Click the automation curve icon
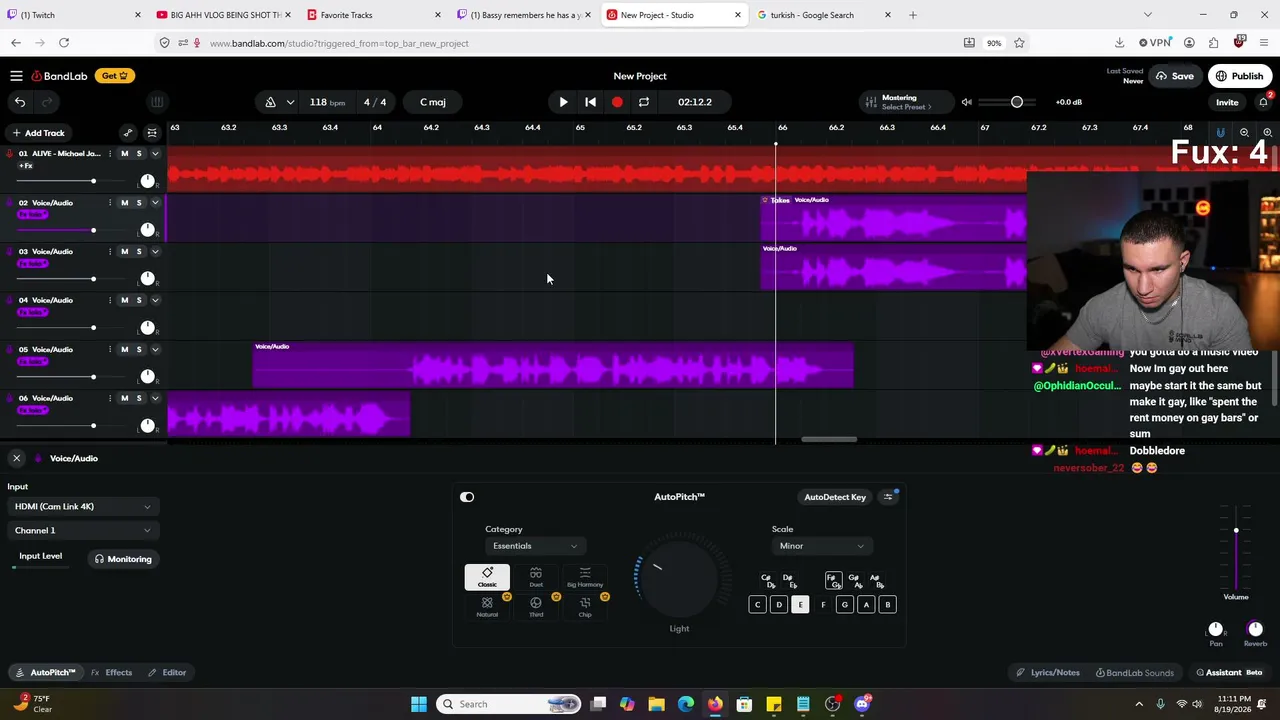 [x=127, y=133]
